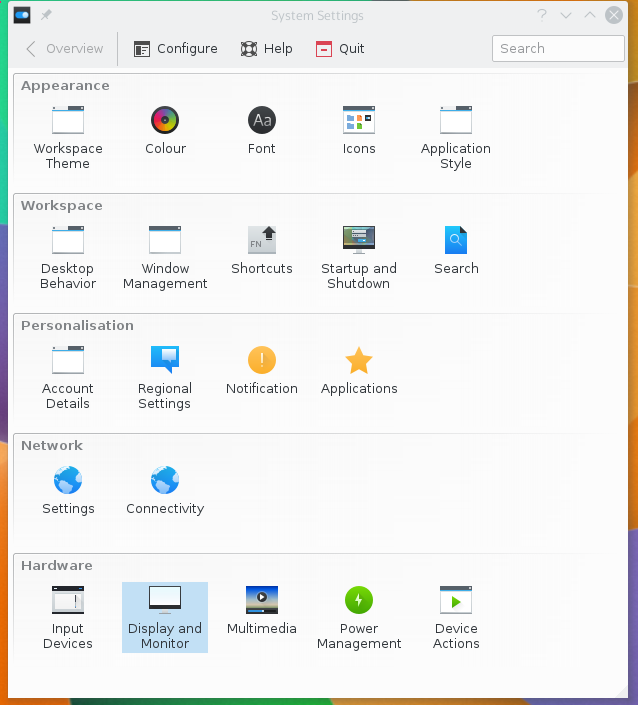Minimize the System Settings window
638x705 pixels.
tap(566, 15)
